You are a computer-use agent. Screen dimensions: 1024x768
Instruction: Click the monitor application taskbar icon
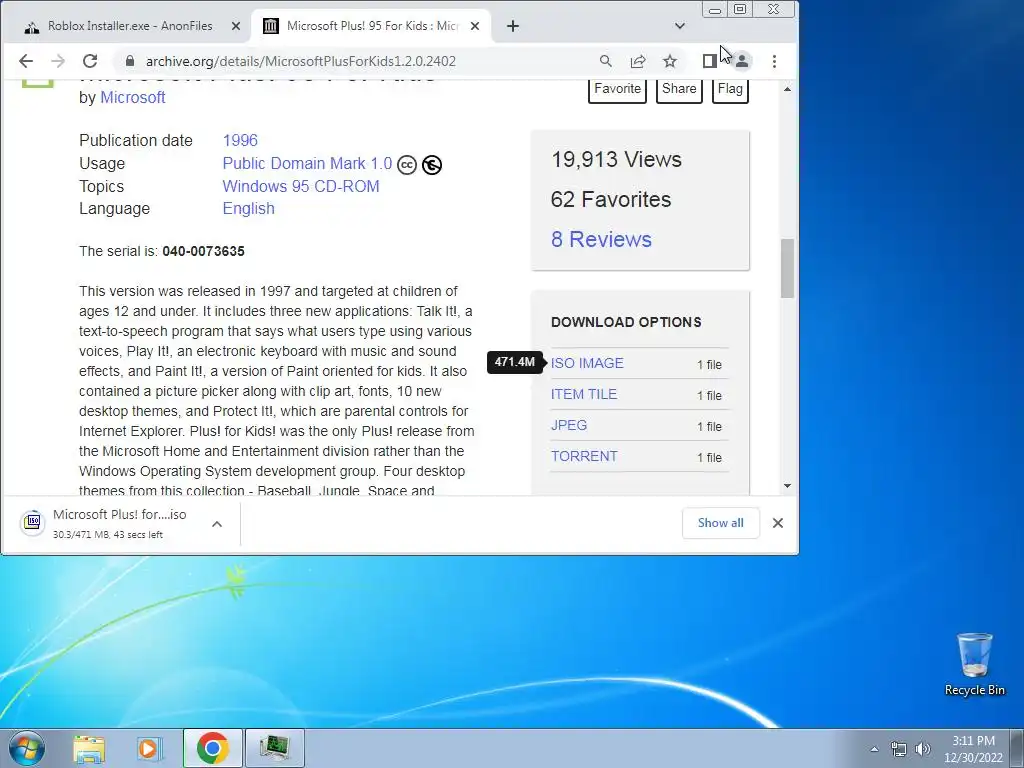(x=274, y=748)
